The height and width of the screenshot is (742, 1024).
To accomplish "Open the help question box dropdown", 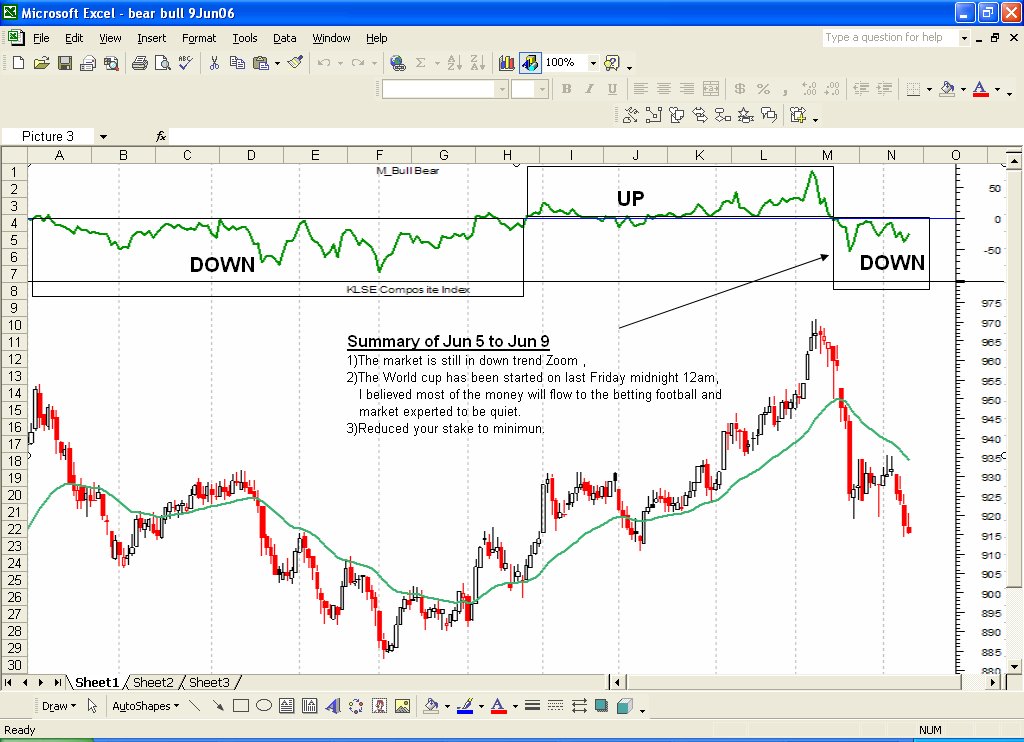I will (x=964, y=38).
